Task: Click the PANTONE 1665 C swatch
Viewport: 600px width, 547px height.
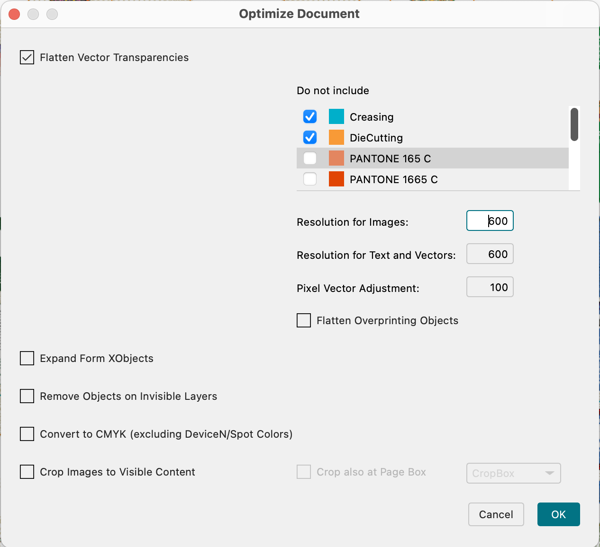Action: pyautogui.click(x=336, y=180)
